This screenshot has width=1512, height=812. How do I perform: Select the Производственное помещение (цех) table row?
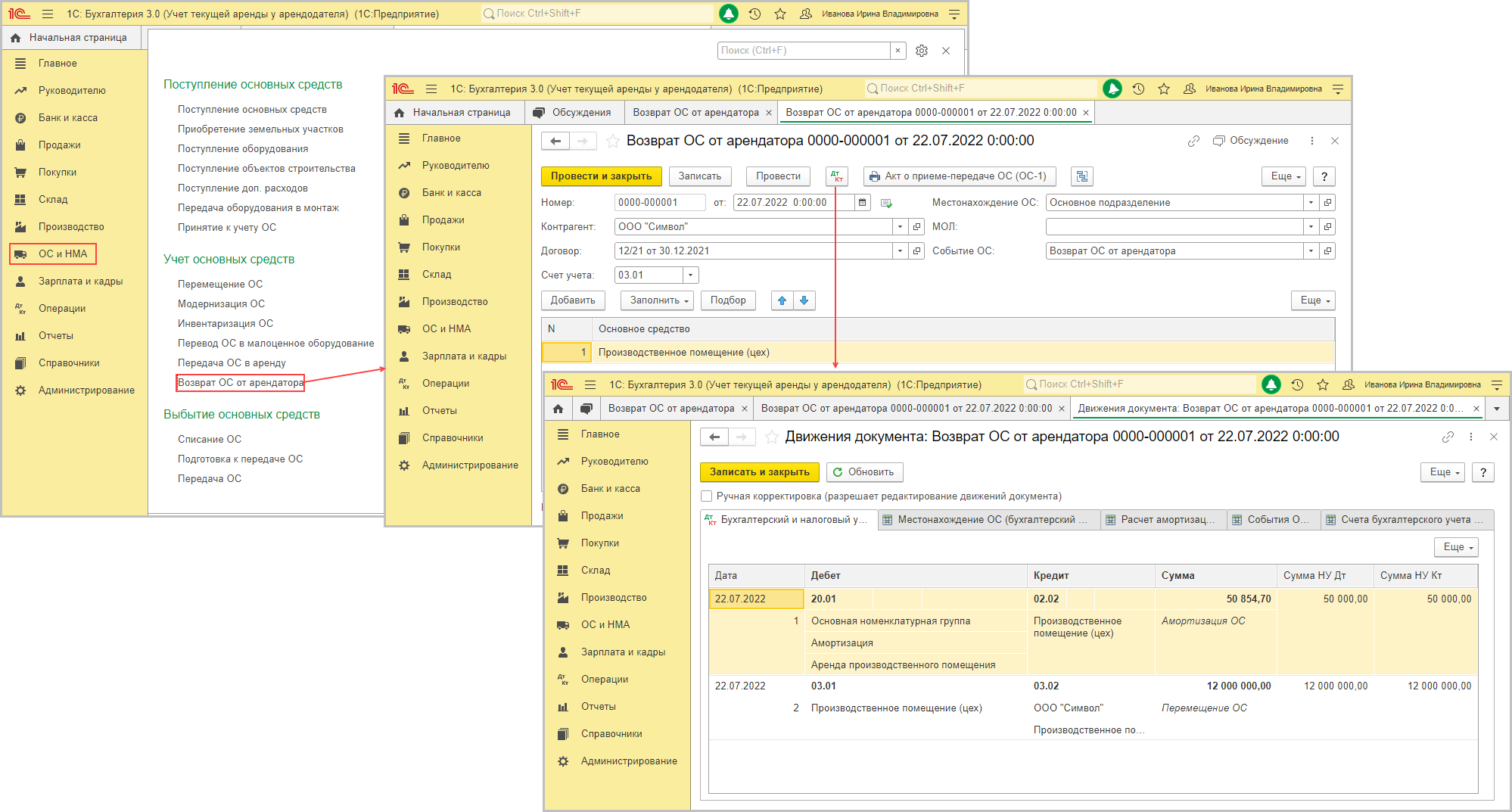(938, 353)
